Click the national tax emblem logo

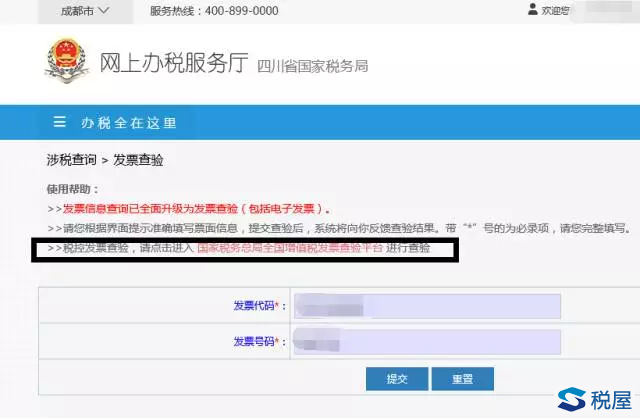pyautogui.click(x=67, y=61)
